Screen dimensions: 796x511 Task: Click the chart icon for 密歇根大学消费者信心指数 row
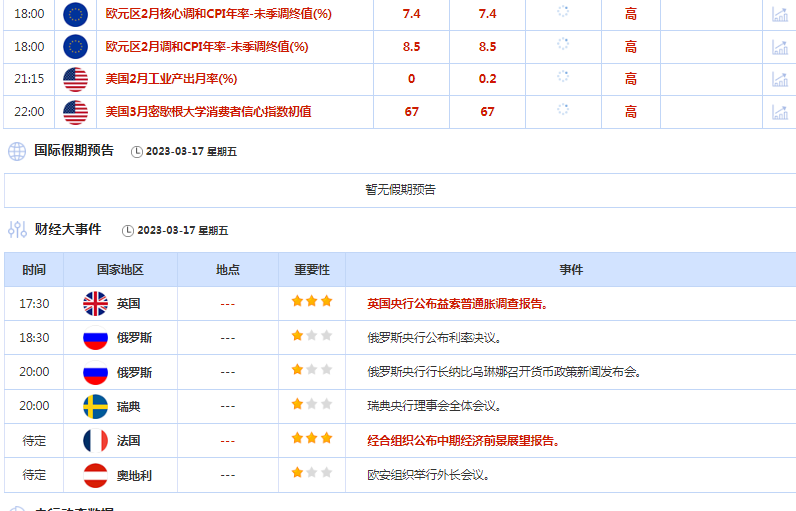pyautogui.click(x=780, y=111)
